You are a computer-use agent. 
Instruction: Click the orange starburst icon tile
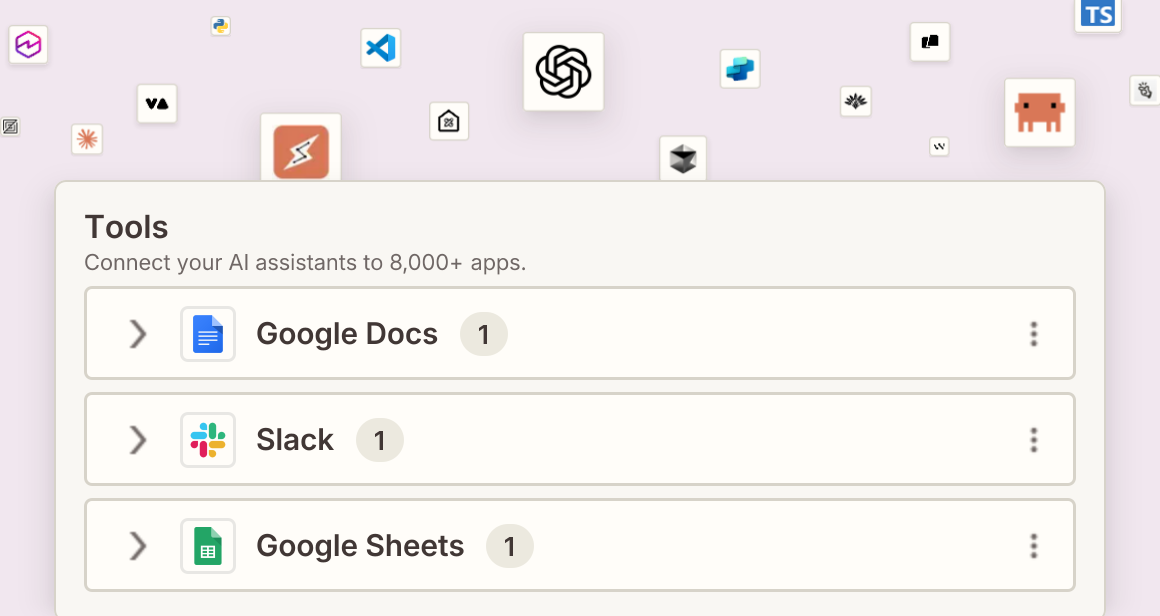pyautogui.click(x=87, y=139)
